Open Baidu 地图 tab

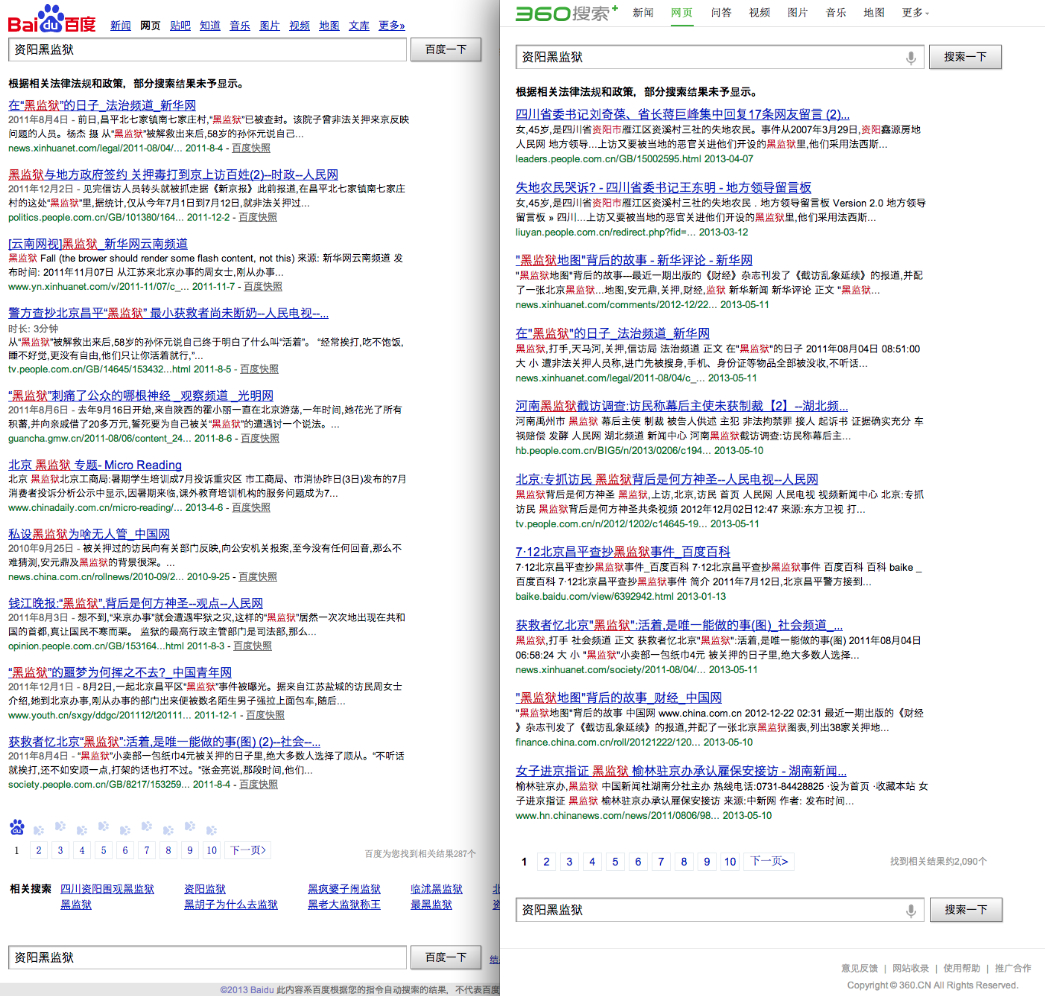coord(329,25)
